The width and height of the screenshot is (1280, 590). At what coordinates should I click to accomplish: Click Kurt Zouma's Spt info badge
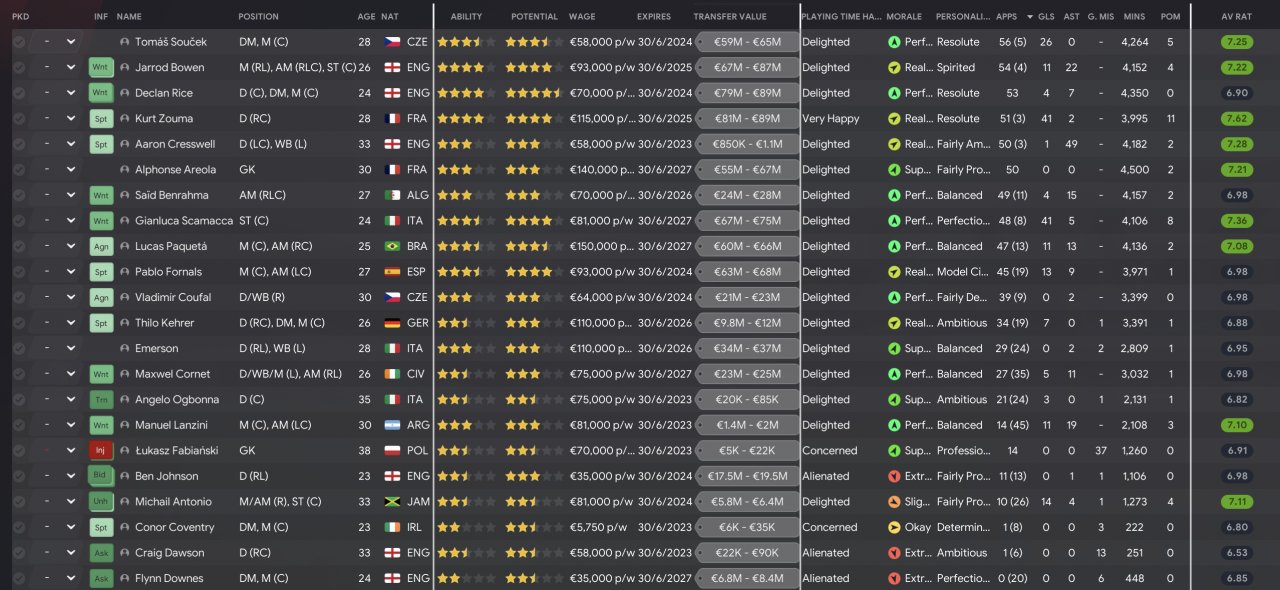(x=101, y=119)
